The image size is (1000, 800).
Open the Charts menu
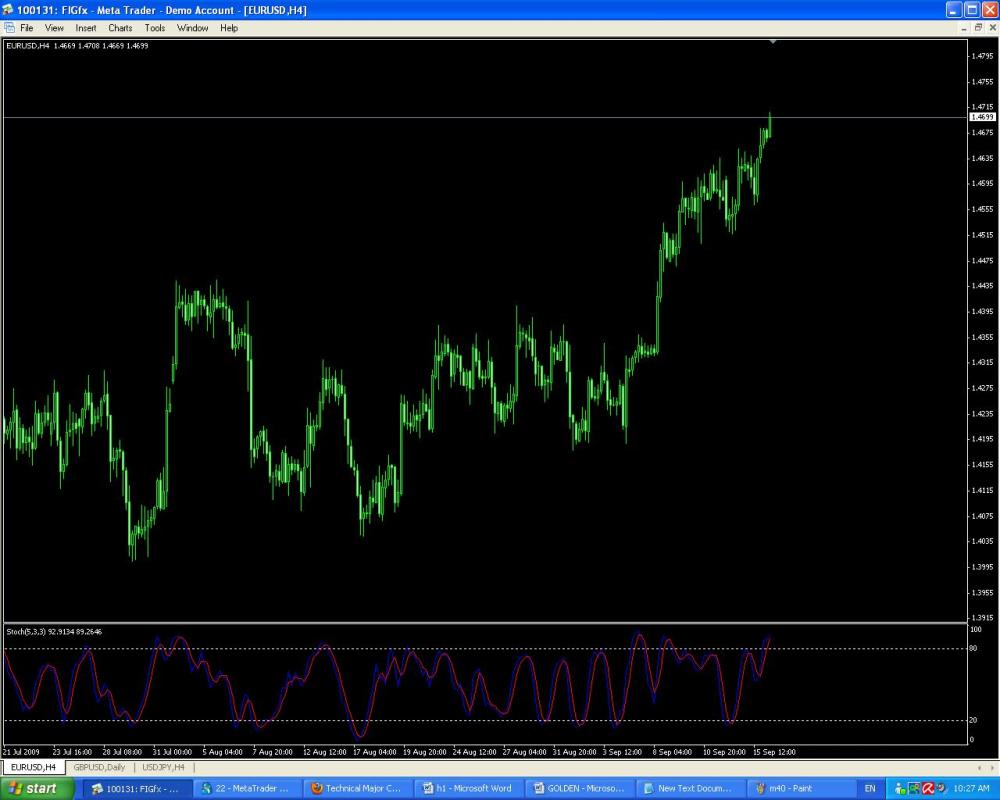click(120, 28)
